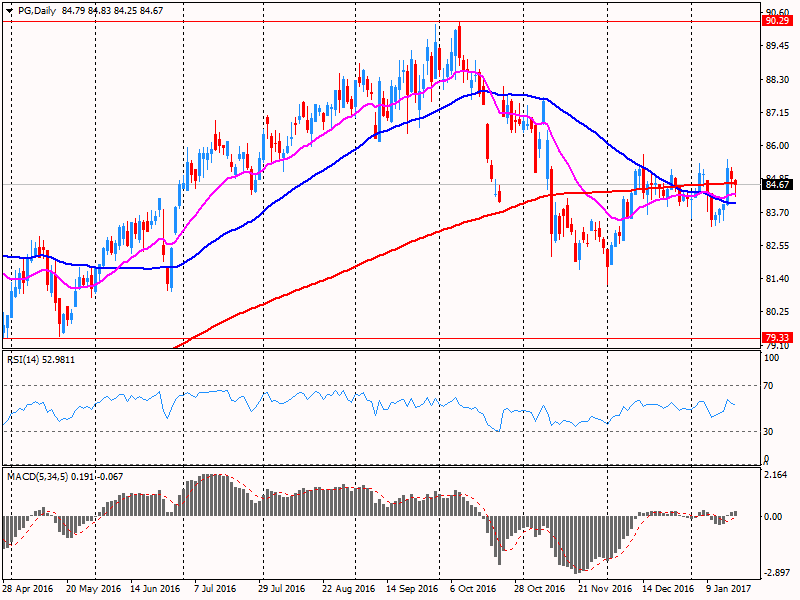The image size is (800, 600).
Task: Select the 82.55 price scale label
Action: coord(778,245)
